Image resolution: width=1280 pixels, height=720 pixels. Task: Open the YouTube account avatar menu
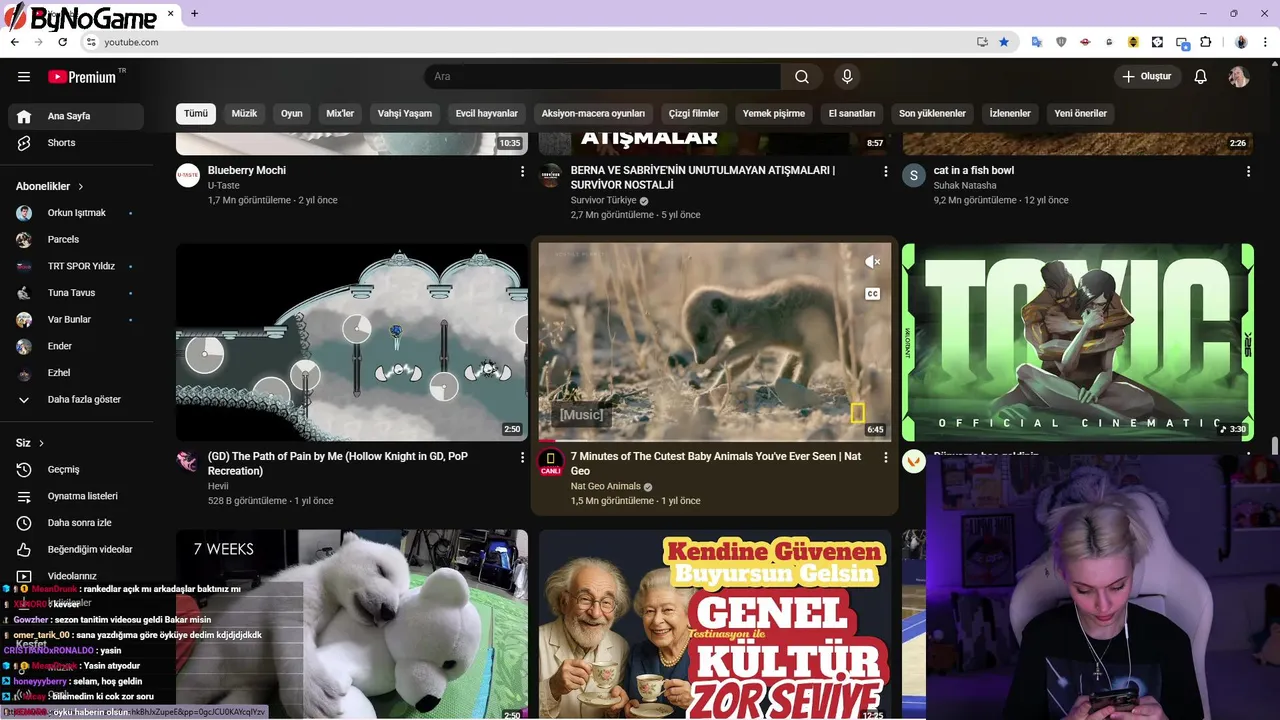click(x=1239, y=77)
